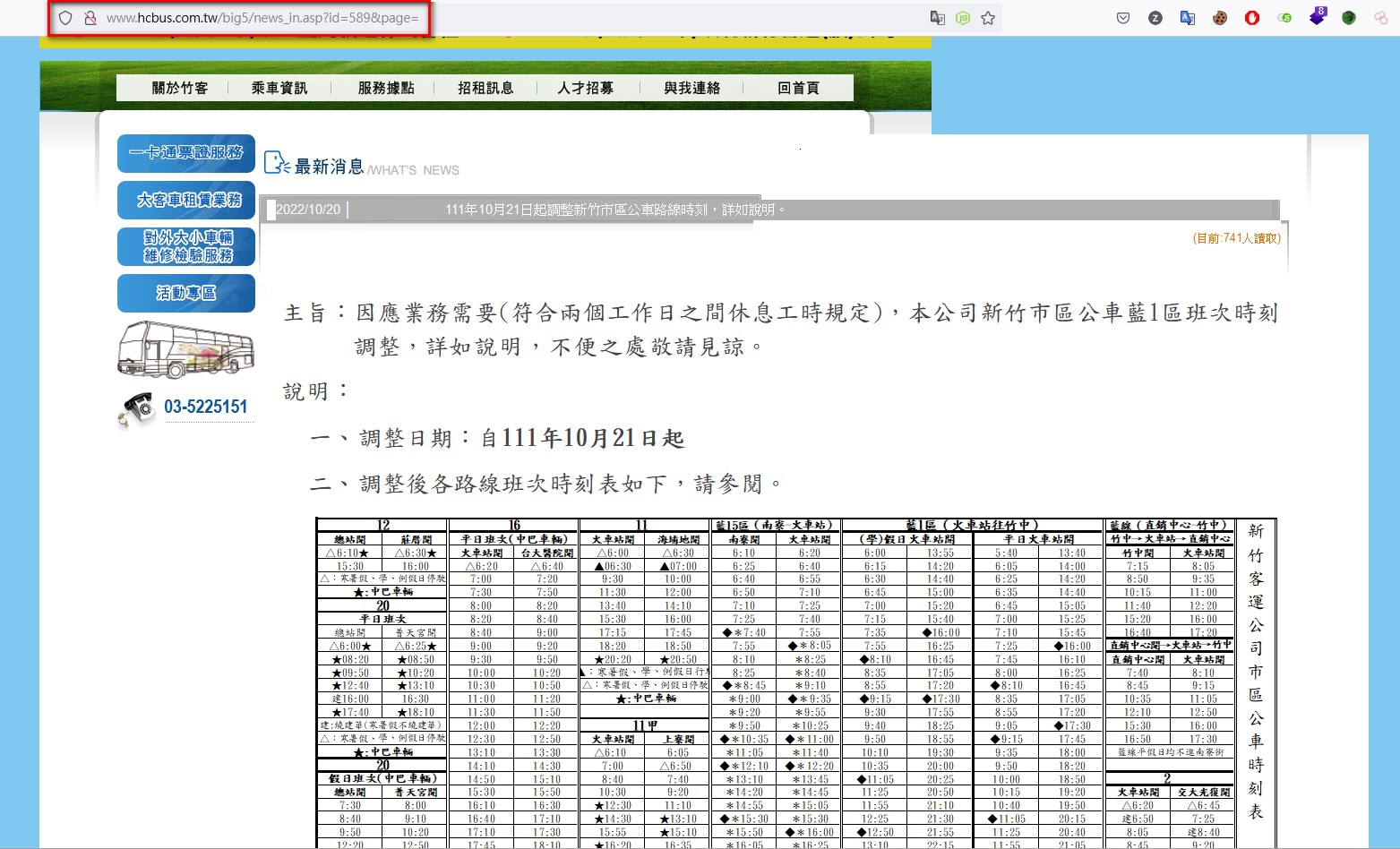Click the vertical title 新竹客運公司市區公車時刻表
Viewport: 1400px width, 849px height.
(x=1256, y=672)
